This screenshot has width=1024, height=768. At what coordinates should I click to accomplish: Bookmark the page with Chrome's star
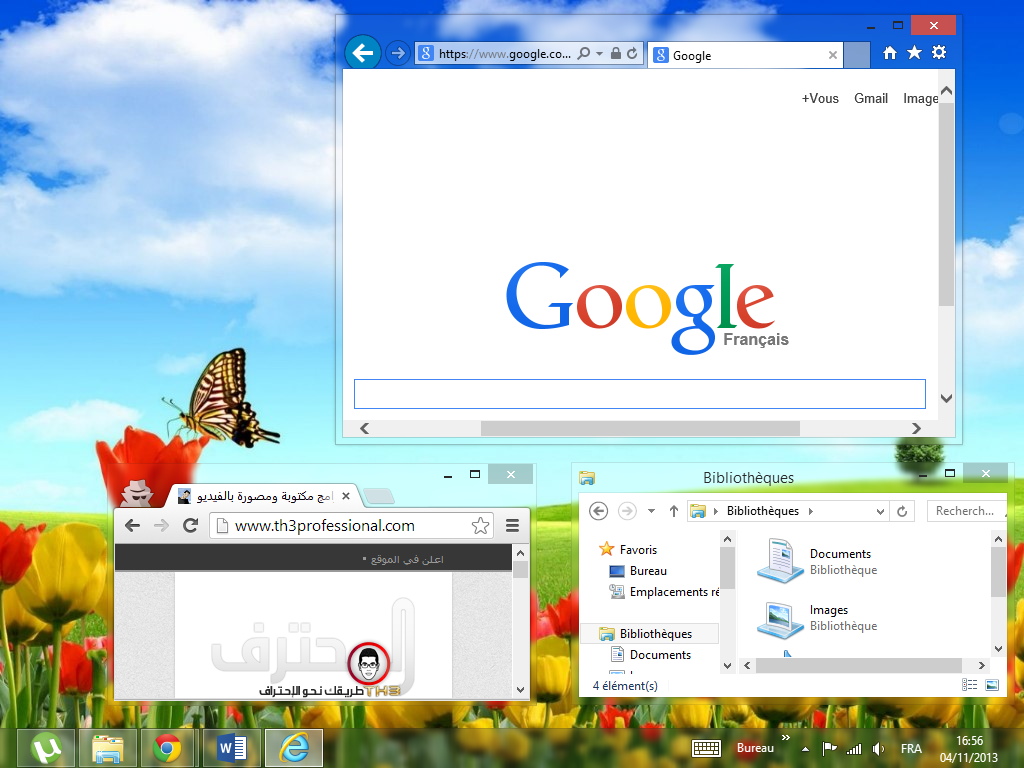(x=480, y=525)
